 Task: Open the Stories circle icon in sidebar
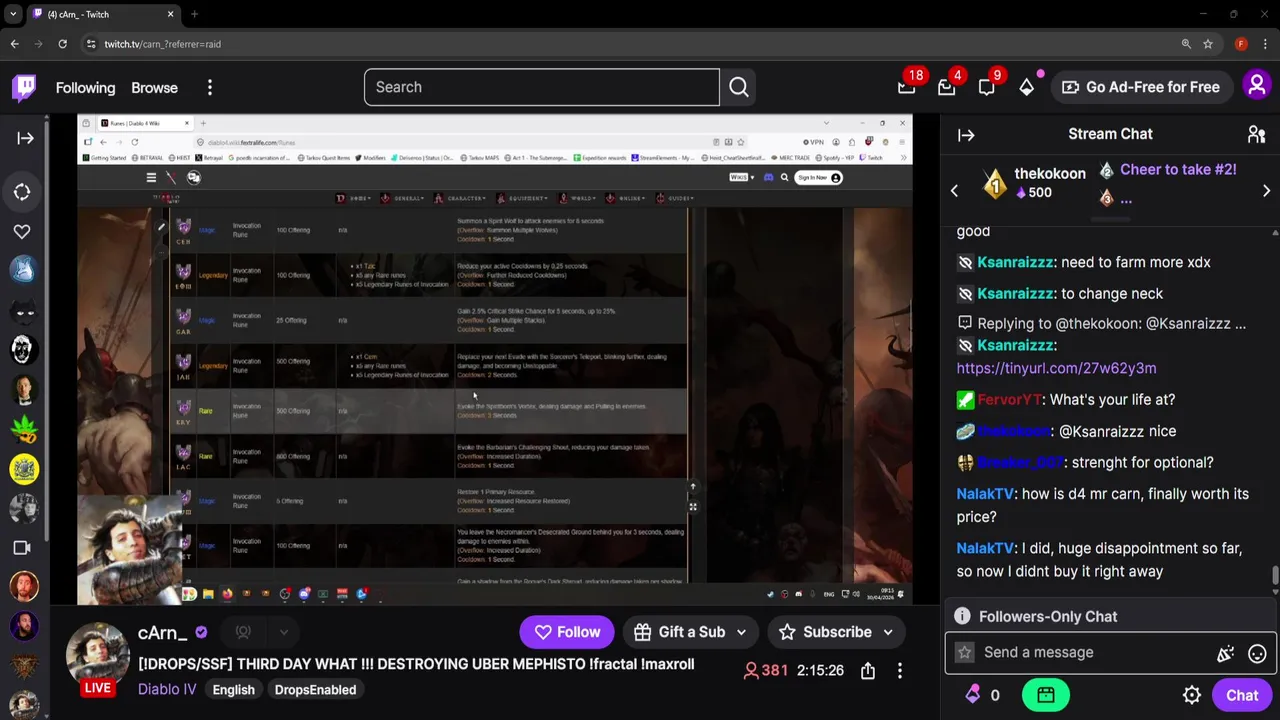tap(22, 192)
